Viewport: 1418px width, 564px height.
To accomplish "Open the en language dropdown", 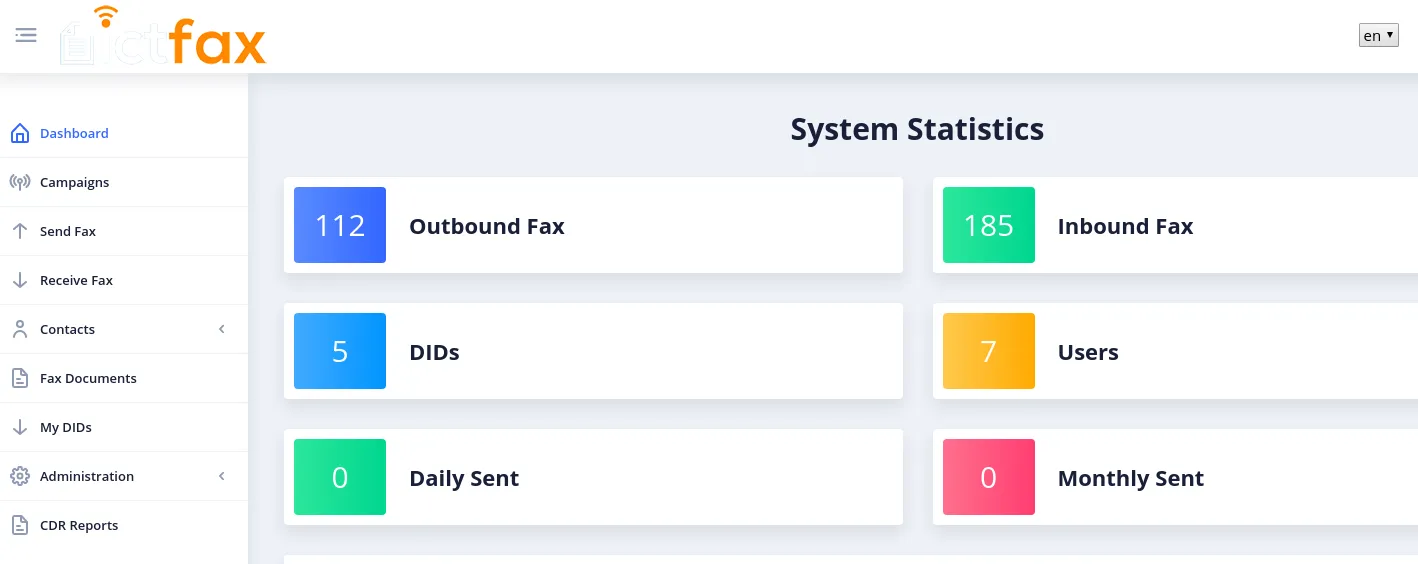I will tap(1378, 35).
